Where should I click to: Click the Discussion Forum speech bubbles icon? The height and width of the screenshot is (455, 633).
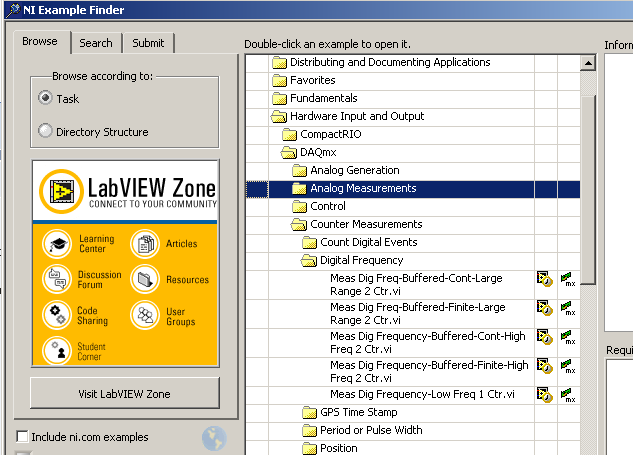[x=57, y=279]
